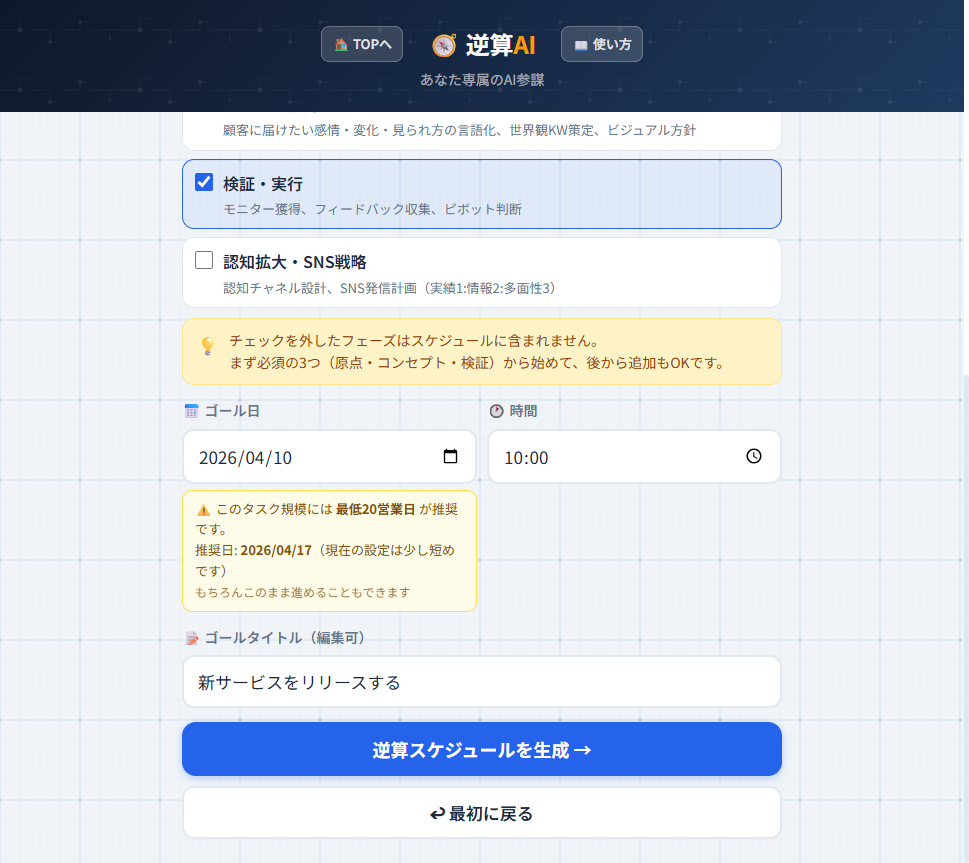This screenshot has height=863, width=969.
Task: Click the warning triangle icon in notice
Action: click(x=203, y=510)
